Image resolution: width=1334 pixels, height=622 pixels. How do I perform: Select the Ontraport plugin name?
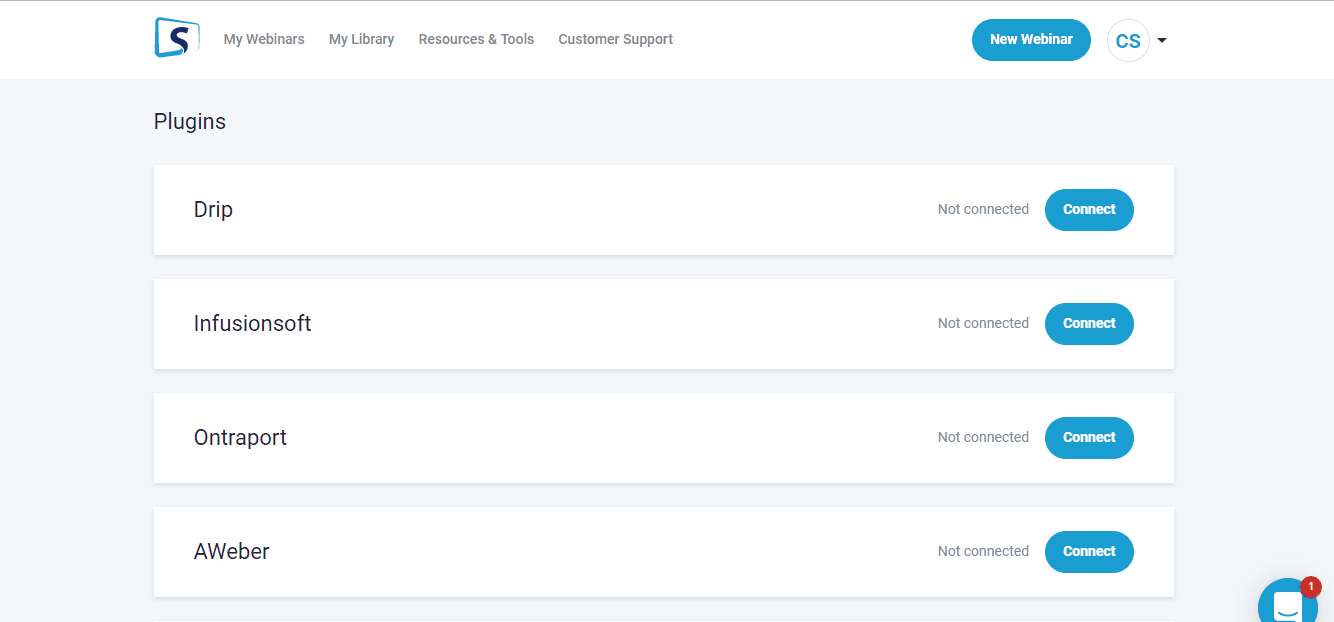click(240, 438)
